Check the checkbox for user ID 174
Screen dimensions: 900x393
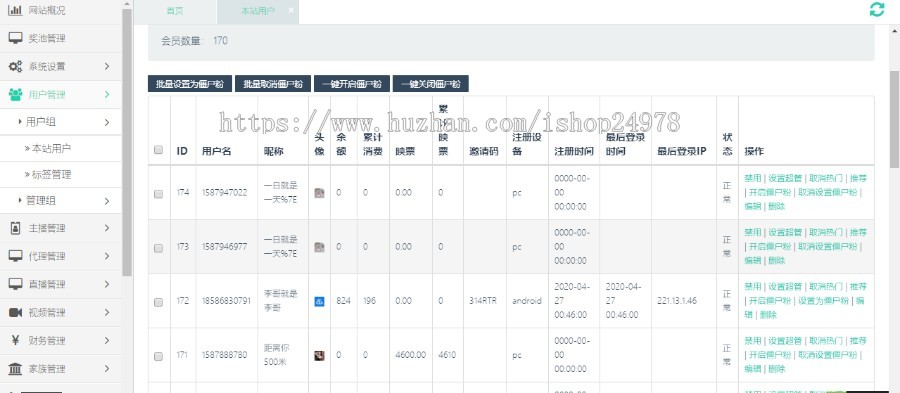click(x=158, y=194)
